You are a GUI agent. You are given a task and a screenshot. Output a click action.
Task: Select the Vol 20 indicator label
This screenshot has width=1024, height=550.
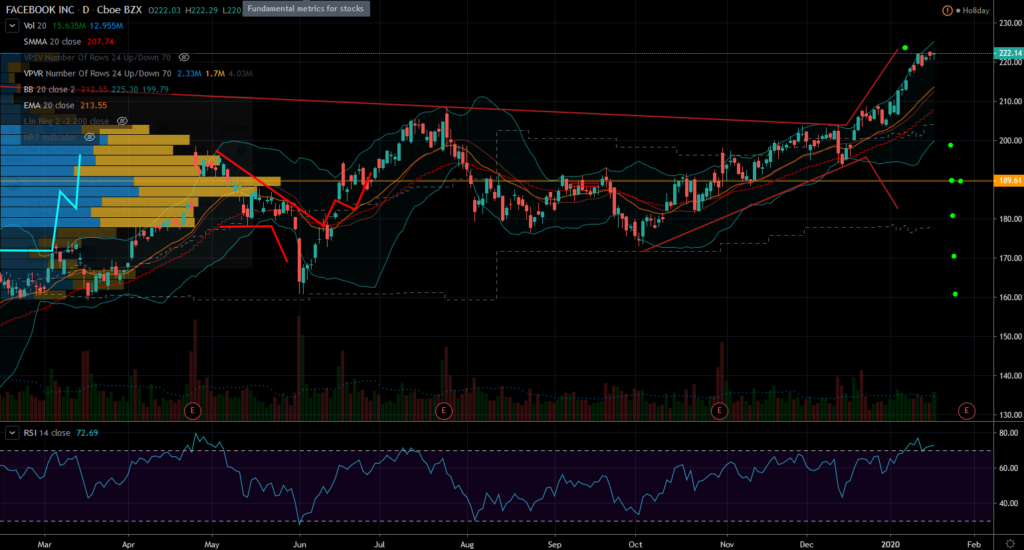click(35, 25)
